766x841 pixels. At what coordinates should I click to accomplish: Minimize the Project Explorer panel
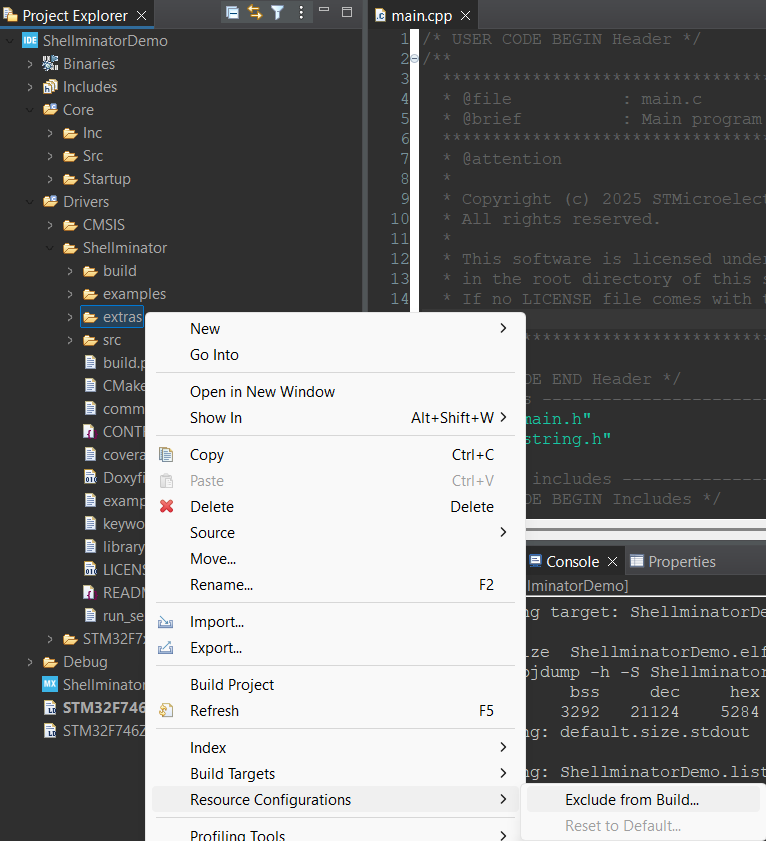(324, 10)
